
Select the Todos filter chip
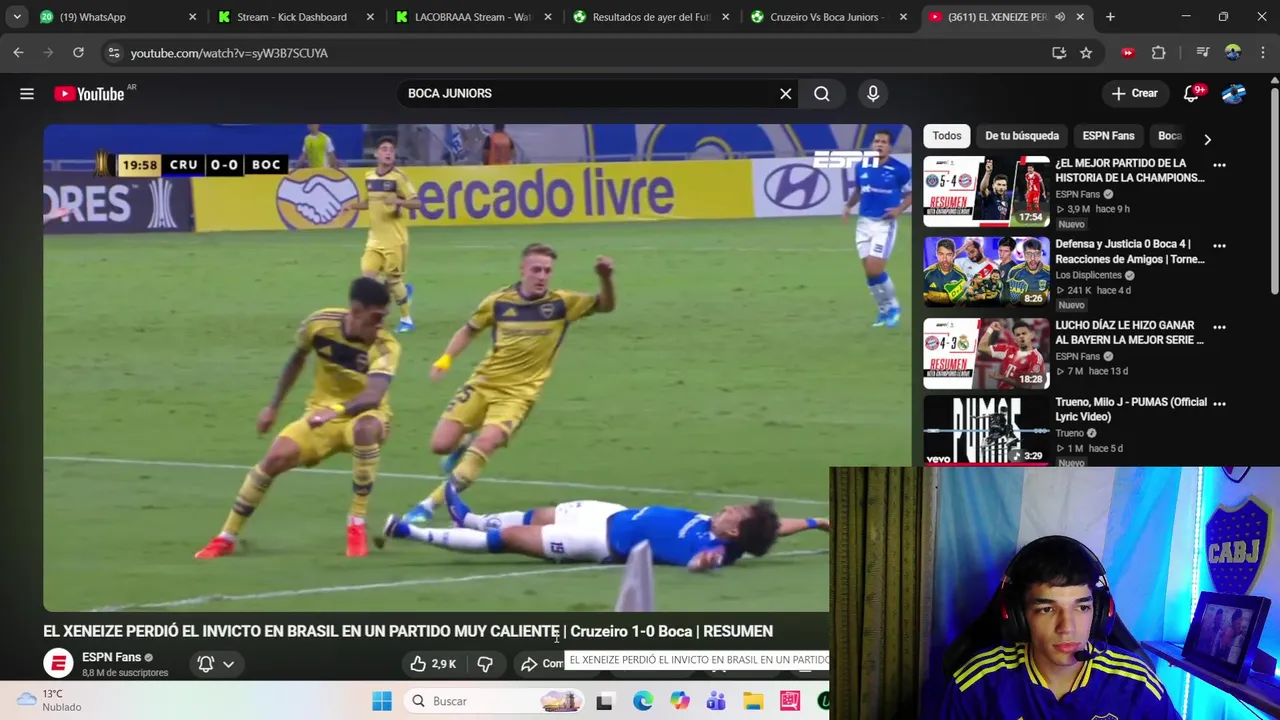tap(947, 136)
